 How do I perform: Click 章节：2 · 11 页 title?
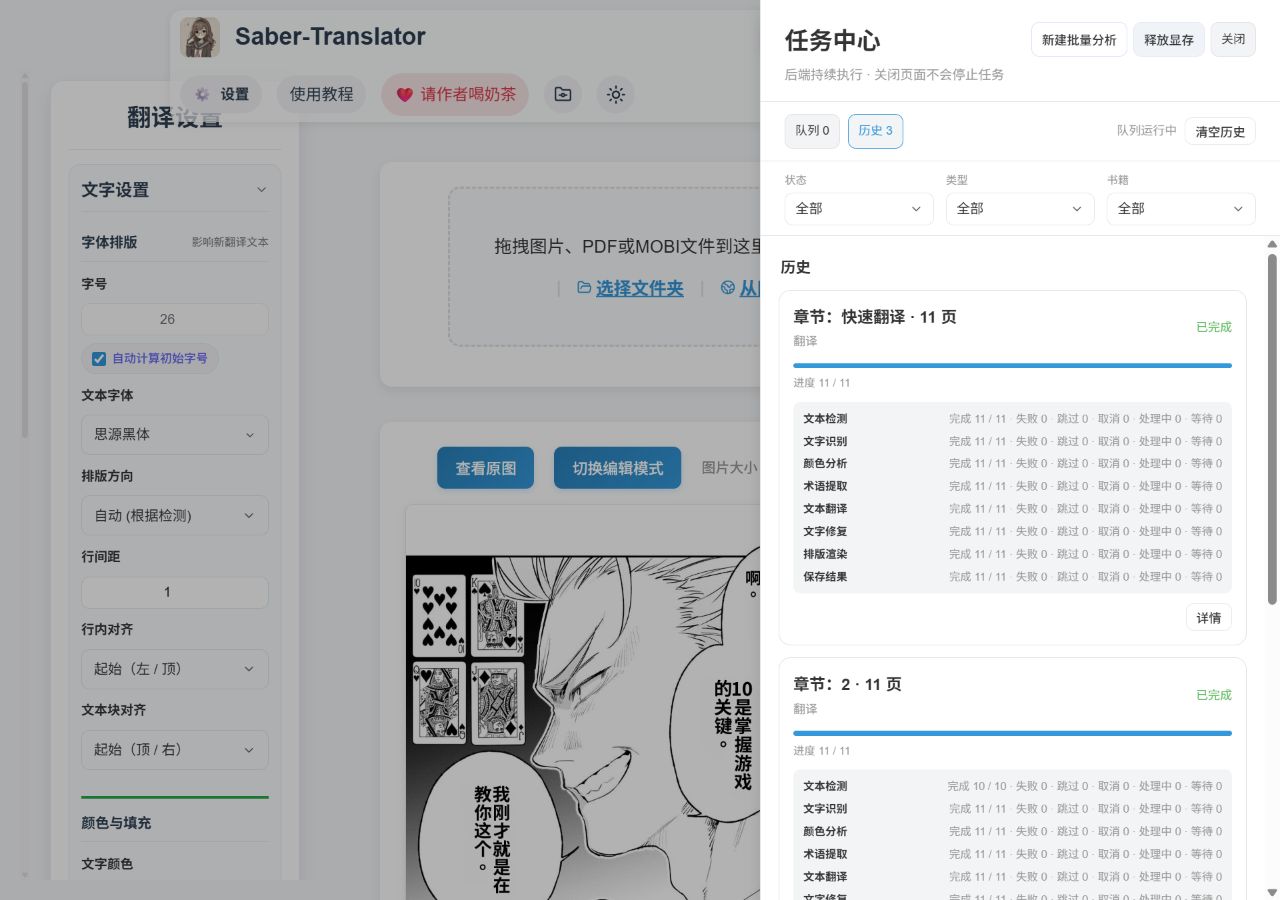847,685
